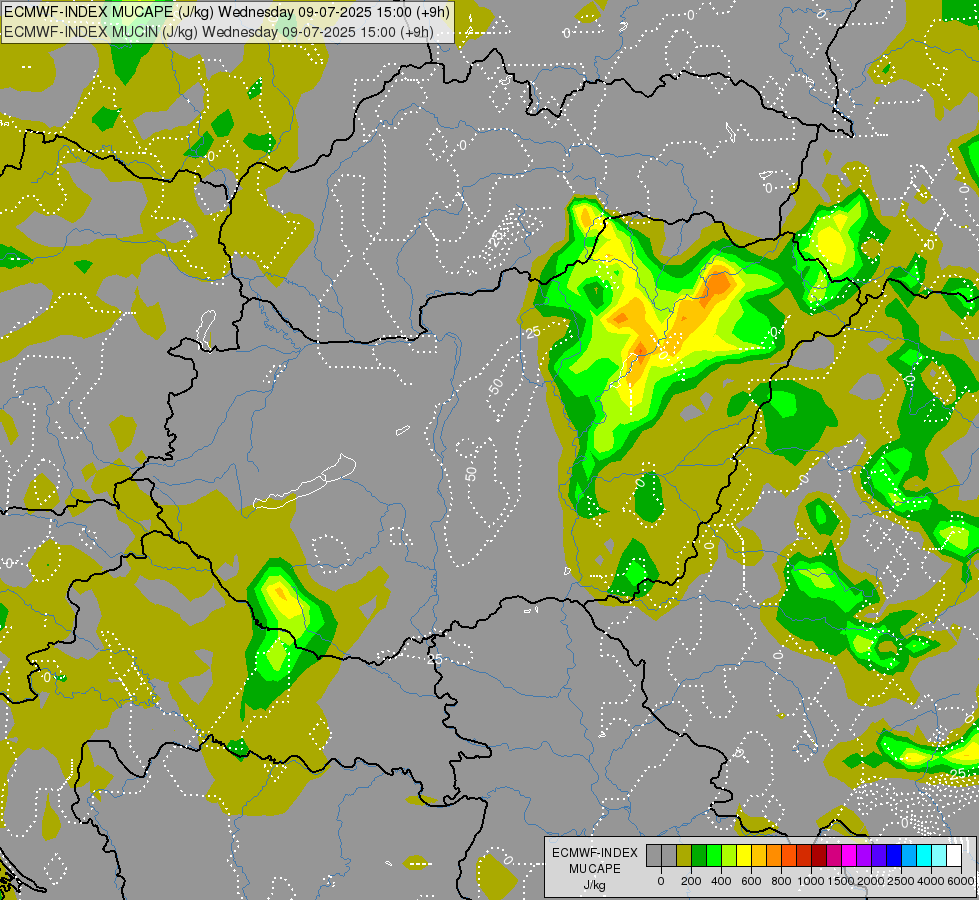Viewport: 979px width, 900px height.
Task: Select the pure blue legend swatch
Action: coord(894,855)
